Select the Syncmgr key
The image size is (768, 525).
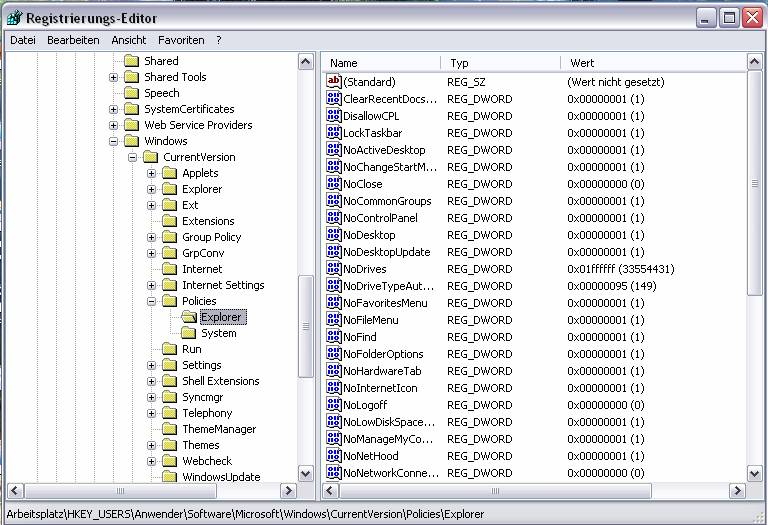click(203, 397)
